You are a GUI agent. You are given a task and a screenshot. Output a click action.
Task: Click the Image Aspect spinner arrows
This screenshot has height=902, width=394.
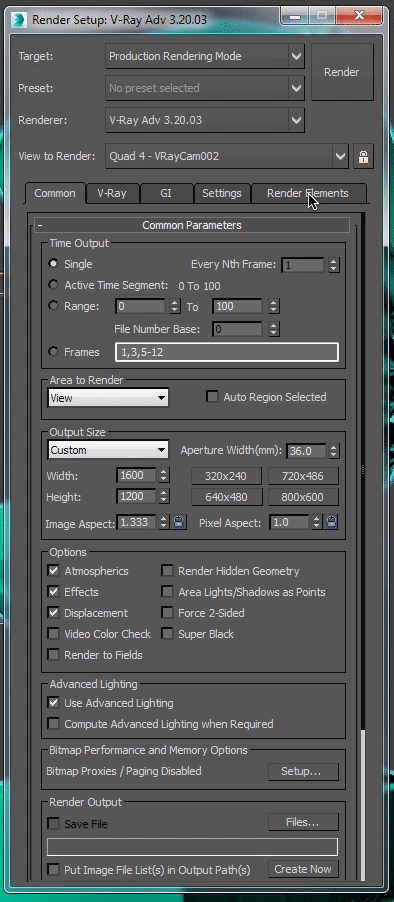coord(164,522)
